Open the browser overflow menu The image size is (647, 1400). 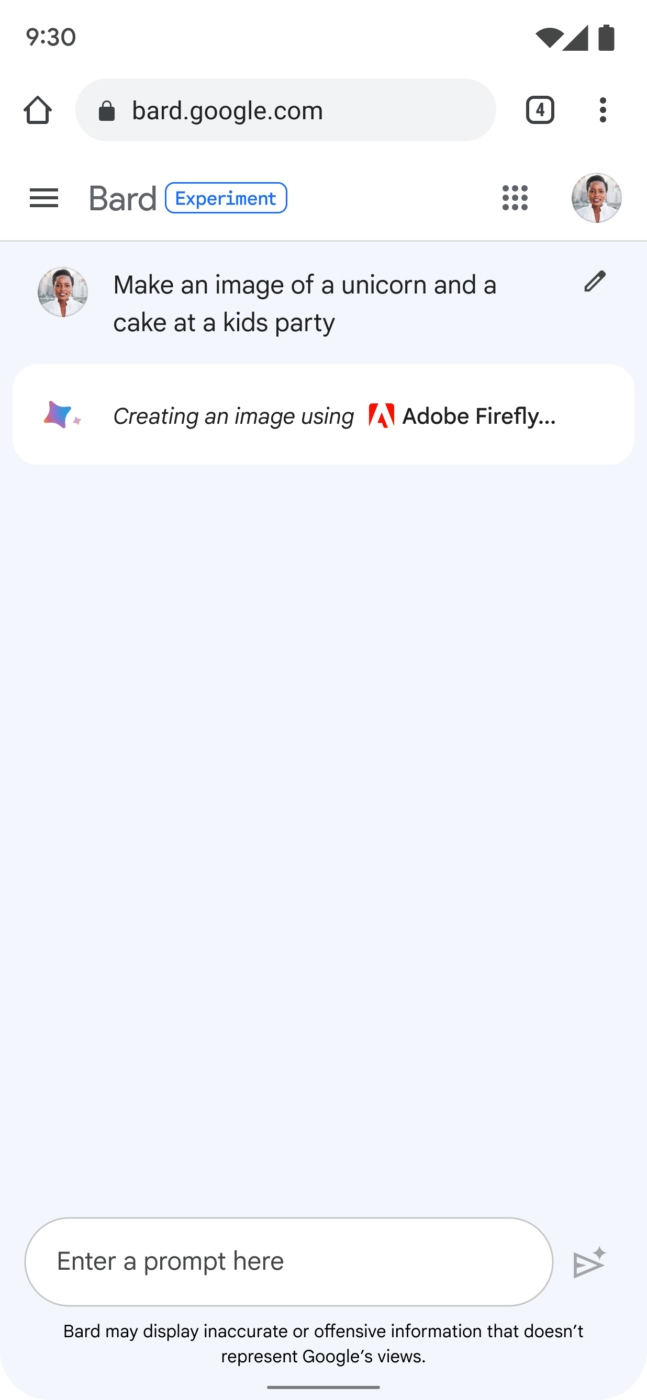(x=603, y=110)
